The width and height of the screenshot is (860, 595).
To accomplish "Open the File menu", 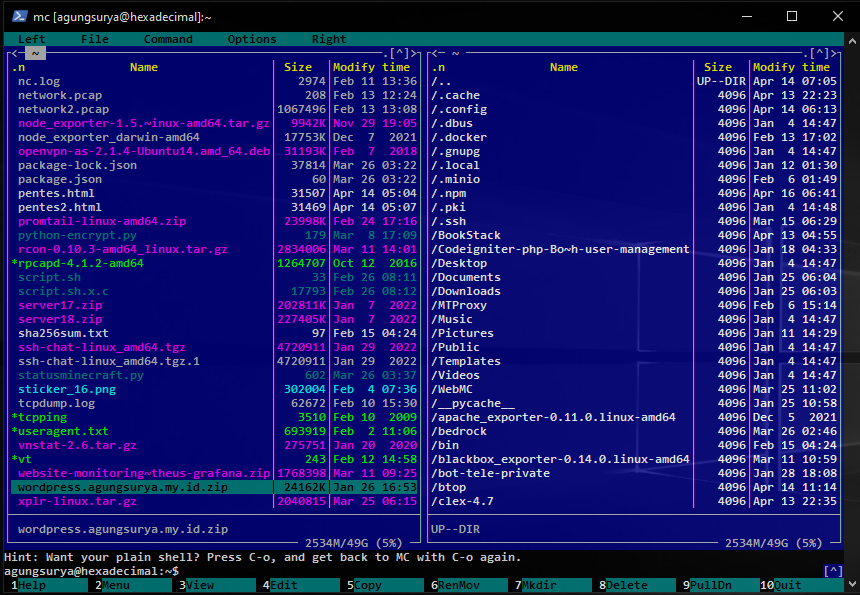I will tap(95, 39).
